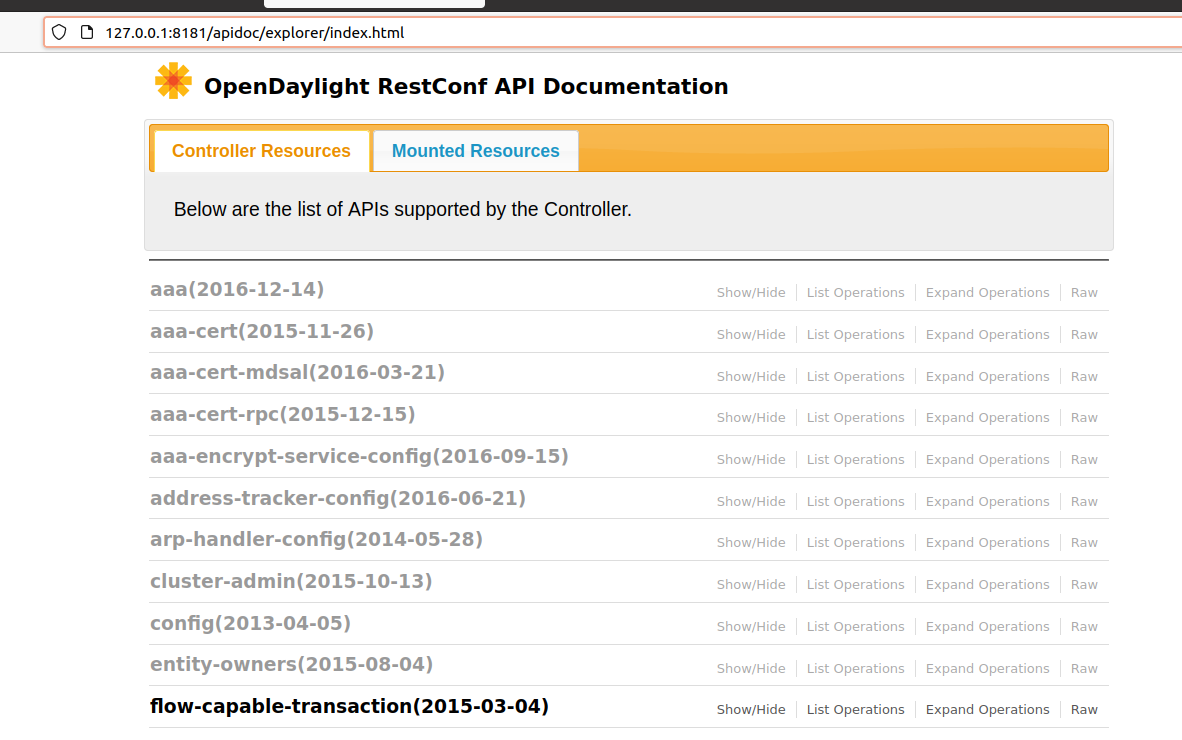Open the aaa-cert-rpc(2015-12-15) heading
The height and width of the screenshot is (740, 1182).
click(283, 414)
